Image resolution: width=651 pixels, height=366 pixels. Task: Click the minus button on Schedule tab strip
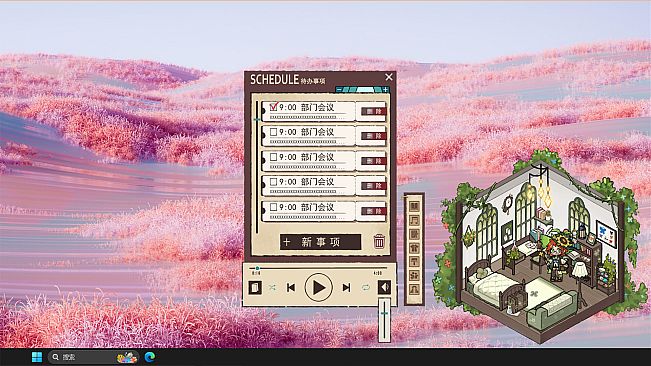click(x=339, y=89)
